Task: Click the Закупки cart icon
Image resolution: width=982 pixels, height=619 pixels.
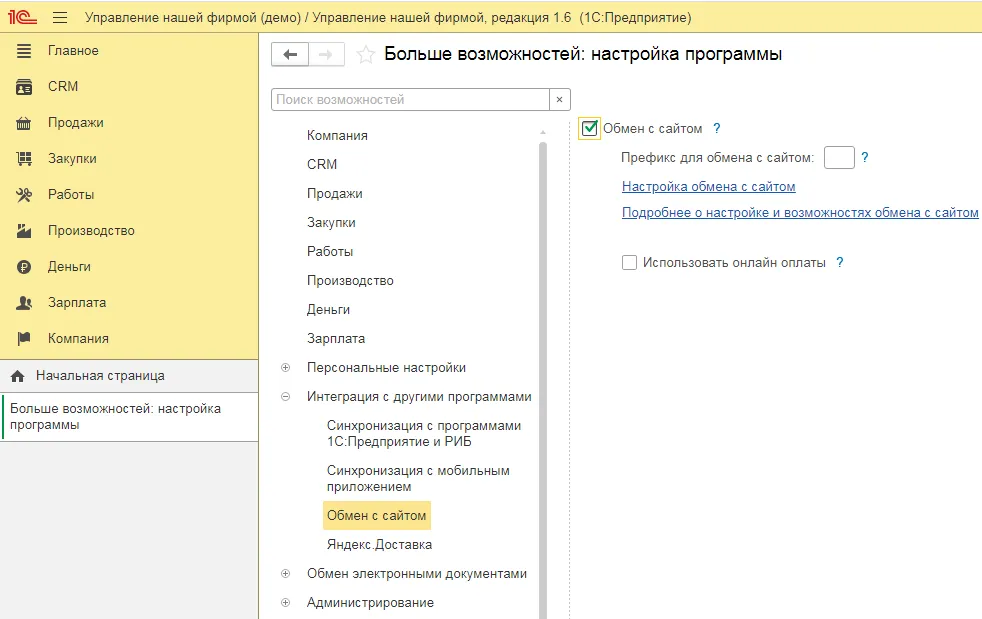Action: pos(24,159)
